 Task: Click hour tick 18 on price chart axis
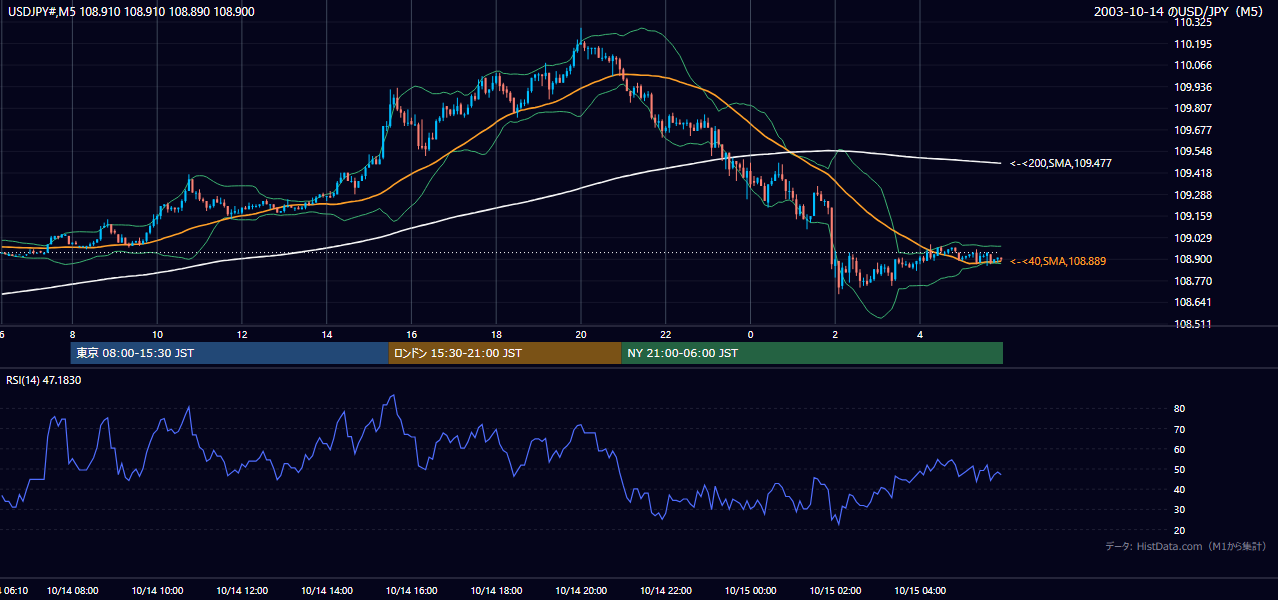pyautogui.click(x=496, y=335)
